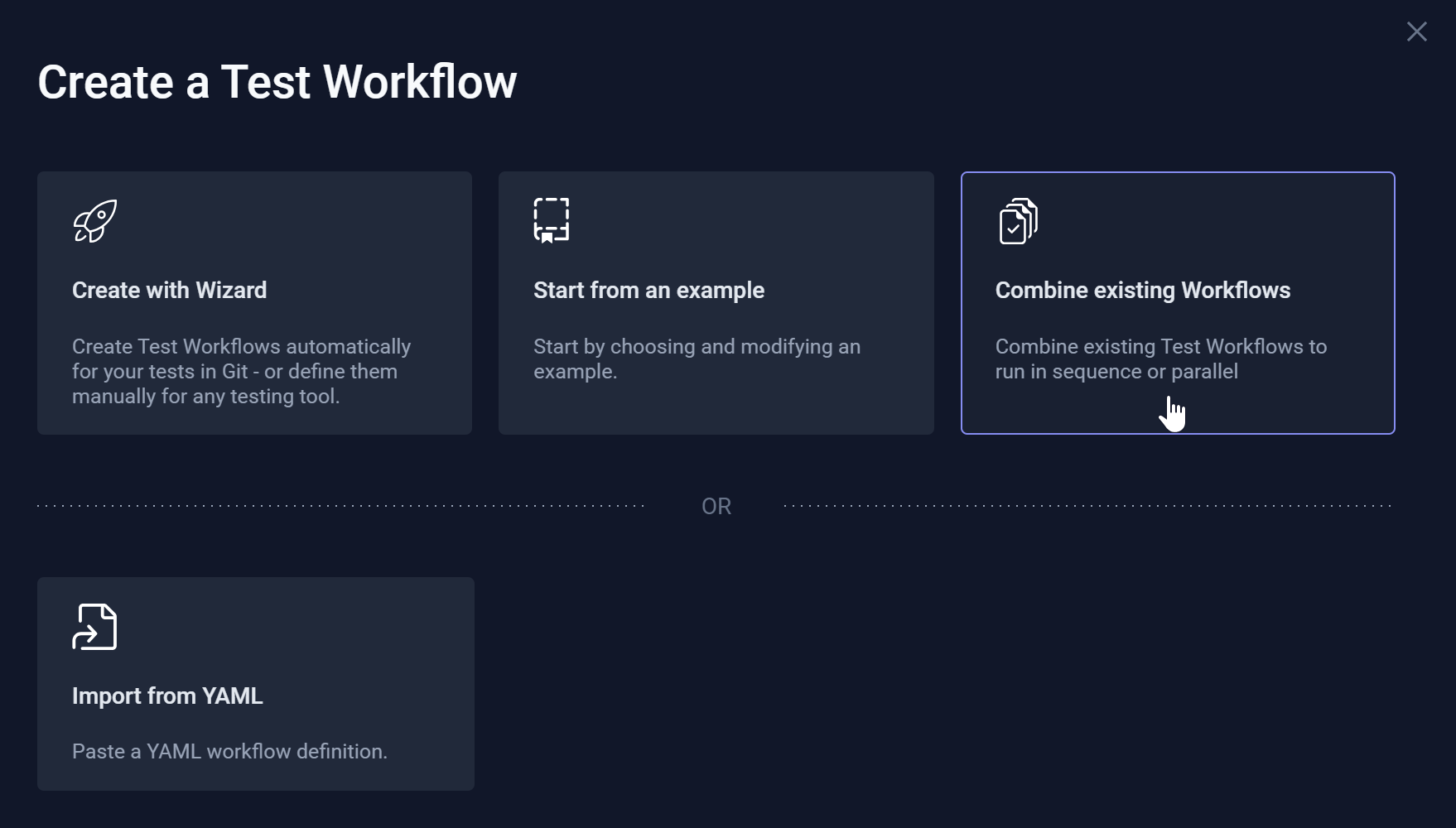Click the file import arrow icon
1456x828 pixels.
94,627
